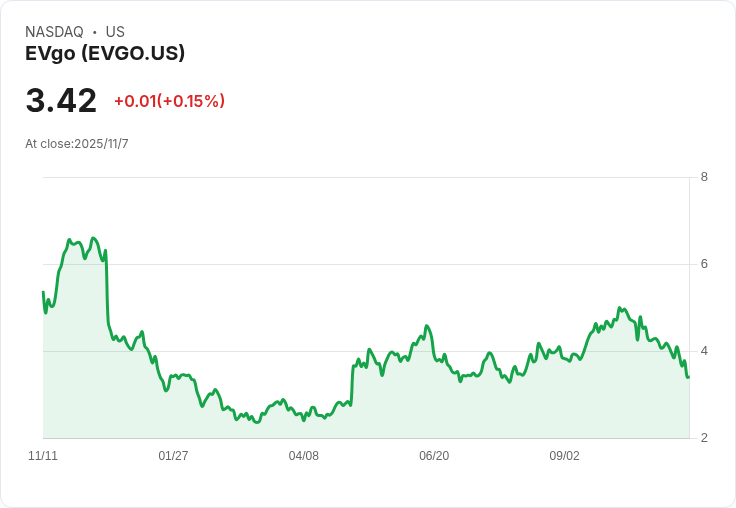Open the EVgo (EVGO.US) stock title
736x508 pixels.
click(x=105, y=54)
